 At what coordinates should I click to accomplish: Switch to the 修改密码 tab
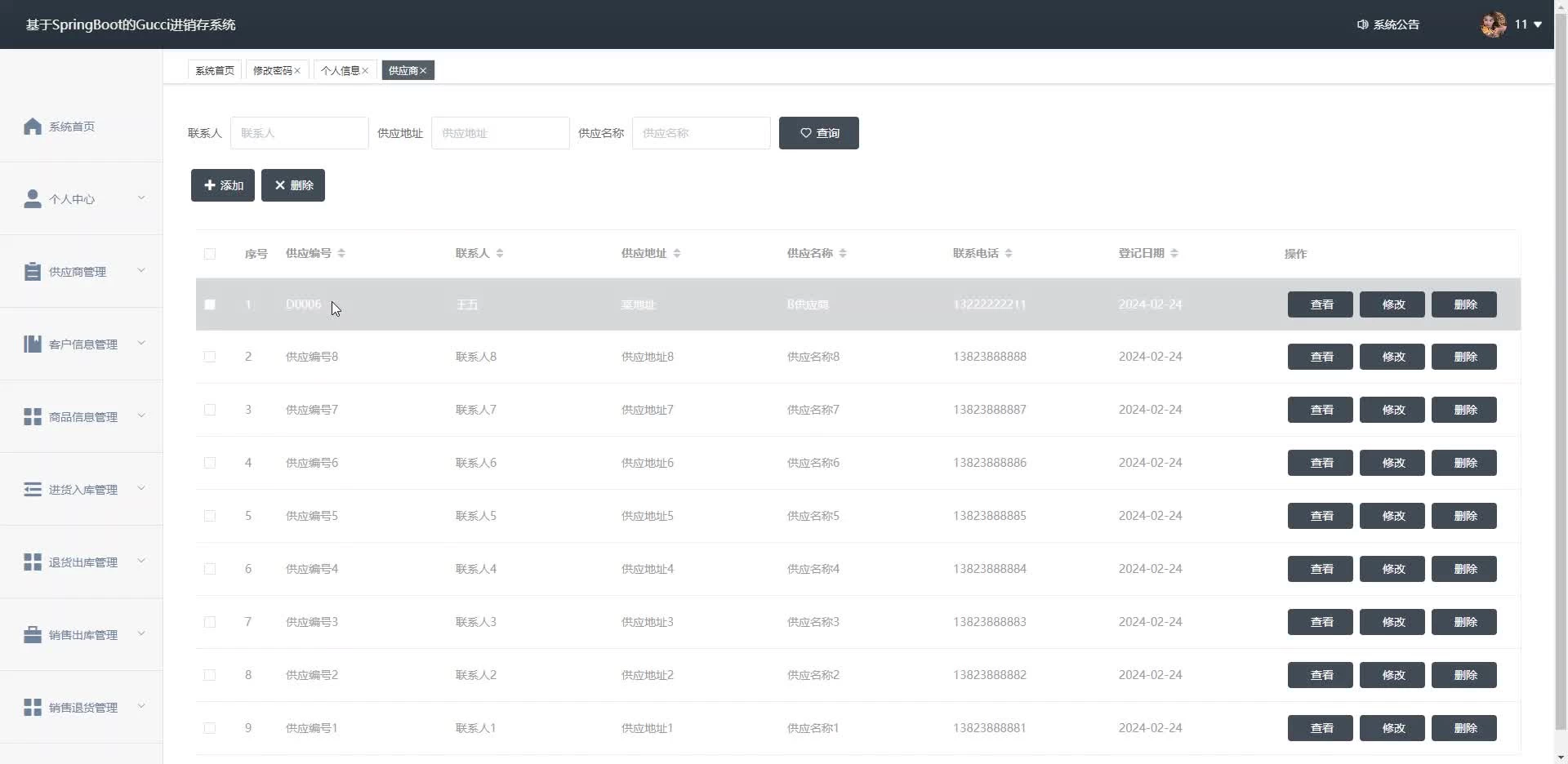(x=272, y=71)
